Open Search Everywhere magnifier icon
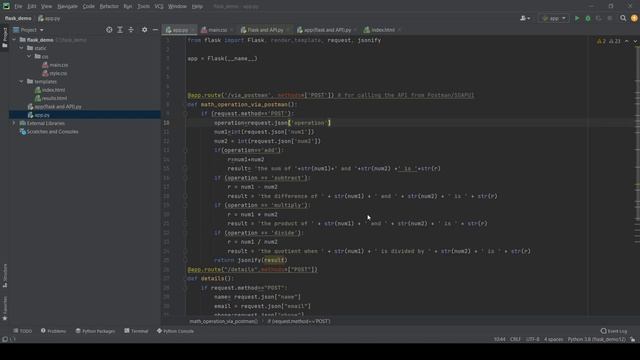640x360 pixels. click(623, 18)
